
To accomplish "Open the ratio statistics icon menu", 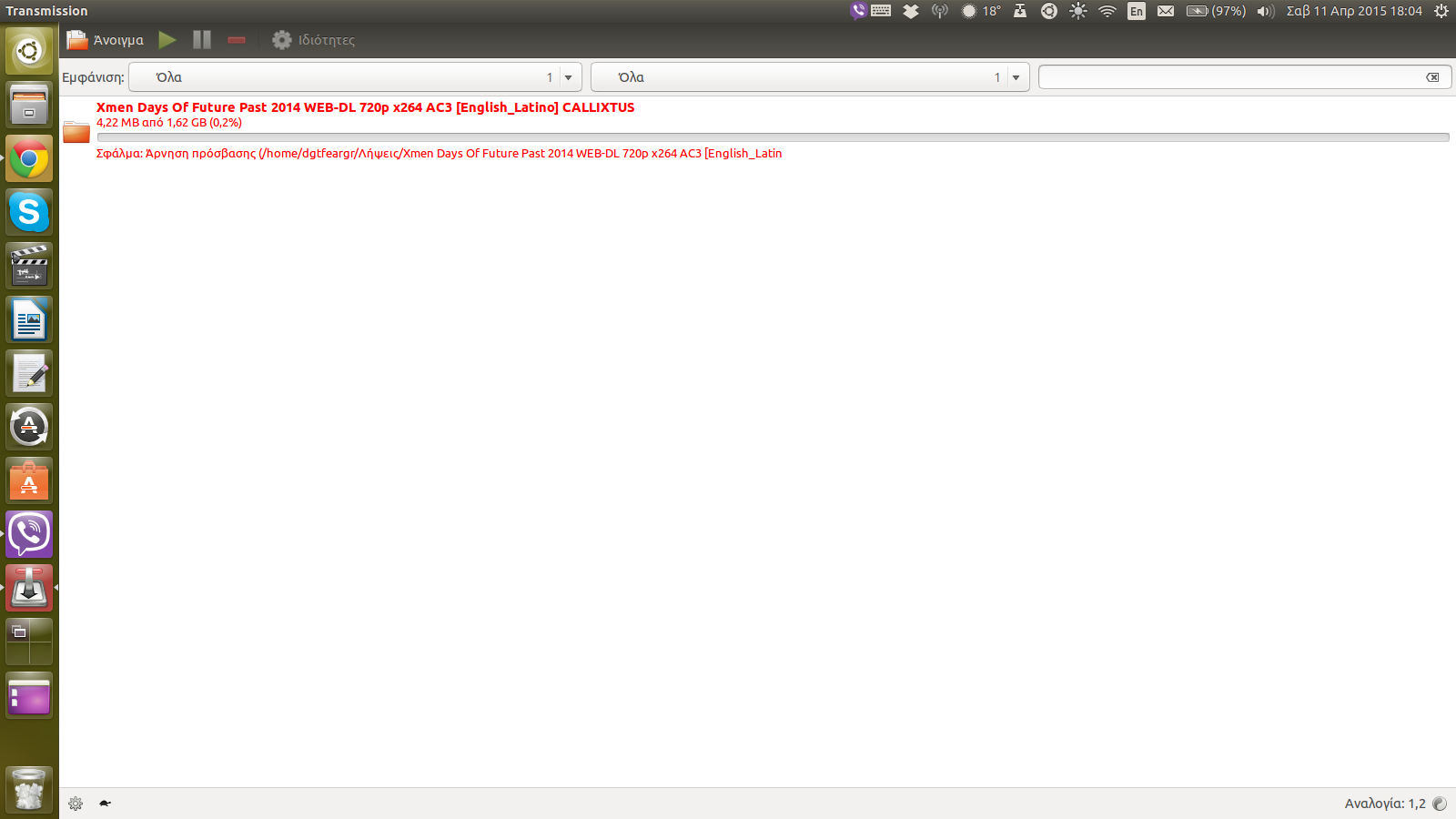I will [1440, 804].
